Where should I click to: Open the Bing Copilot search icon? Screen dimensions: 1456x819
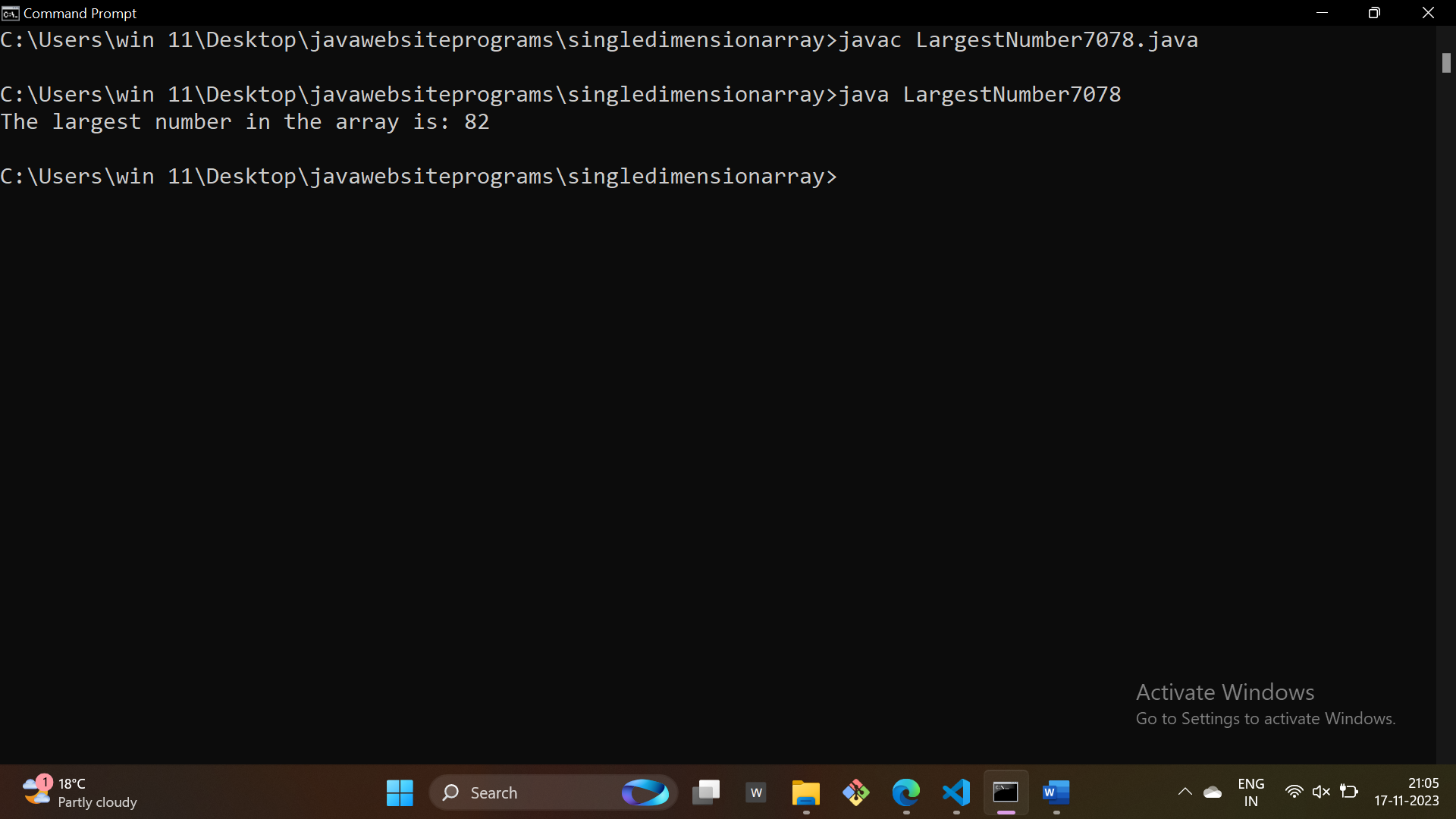click(x=645, y=792)
